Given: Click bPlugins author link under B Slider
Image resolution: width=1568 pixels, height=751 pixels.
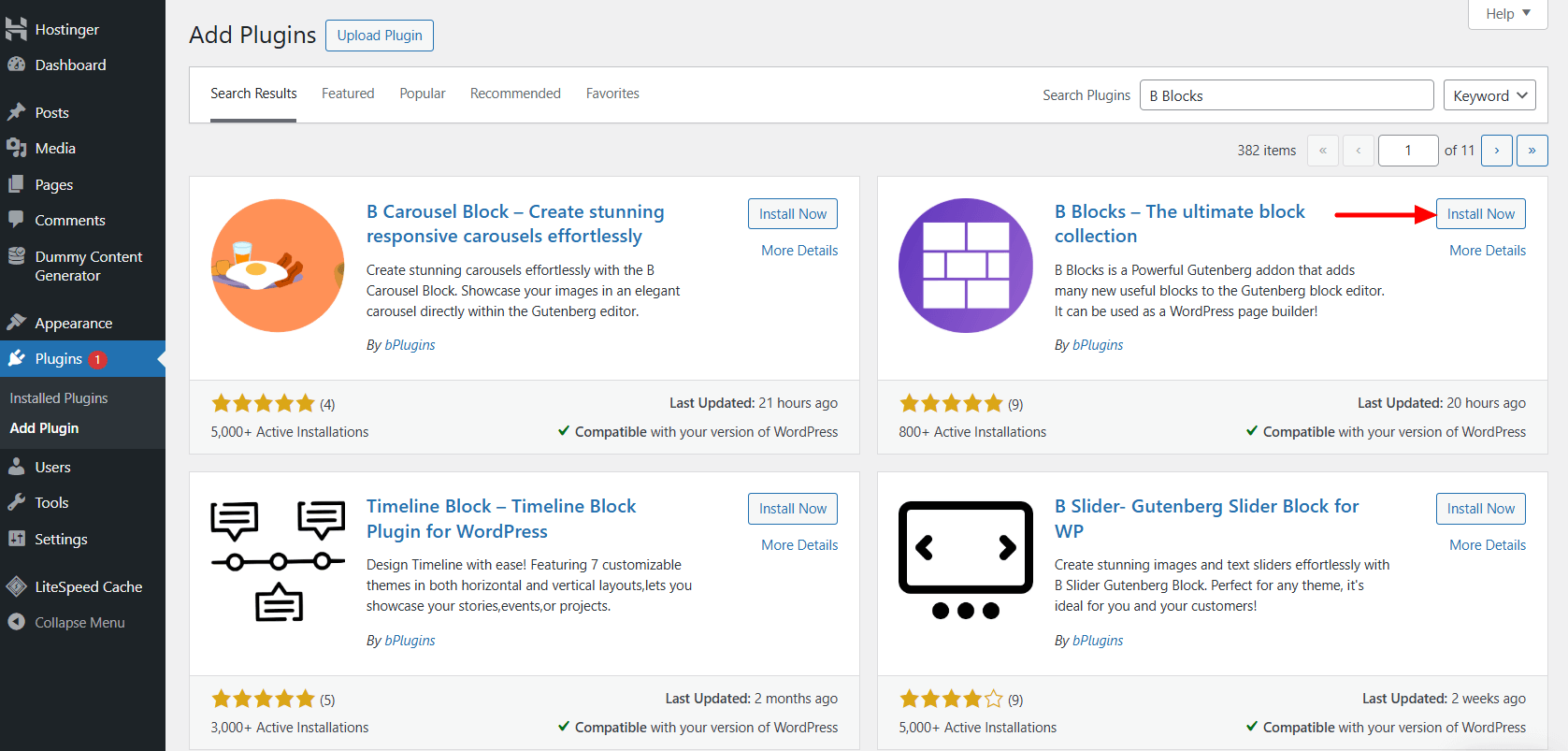Looking at the screenshot, I should tap(1098, 641).
